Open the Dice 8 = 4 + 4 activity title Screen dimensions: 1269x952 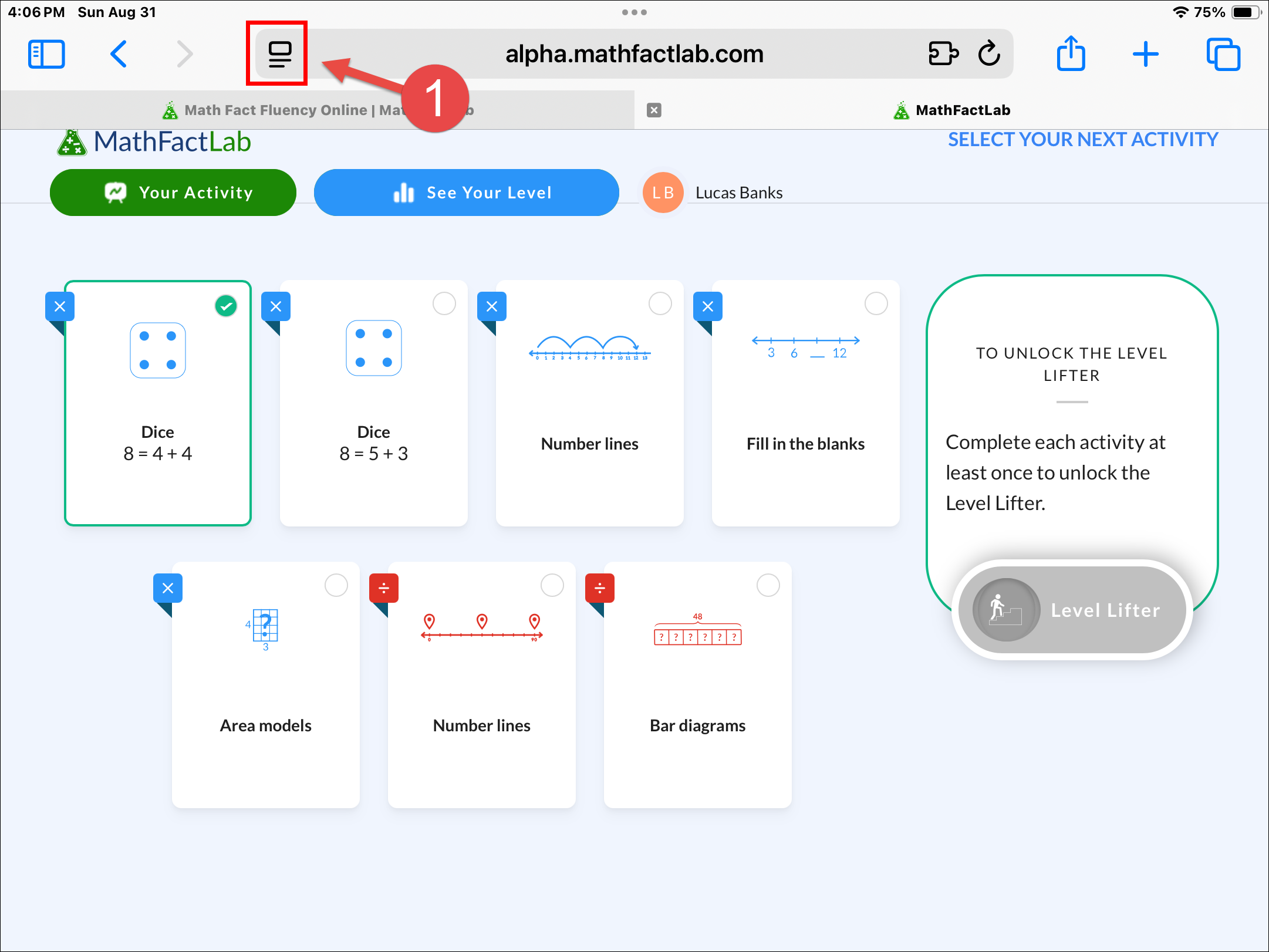coord(158,443)
